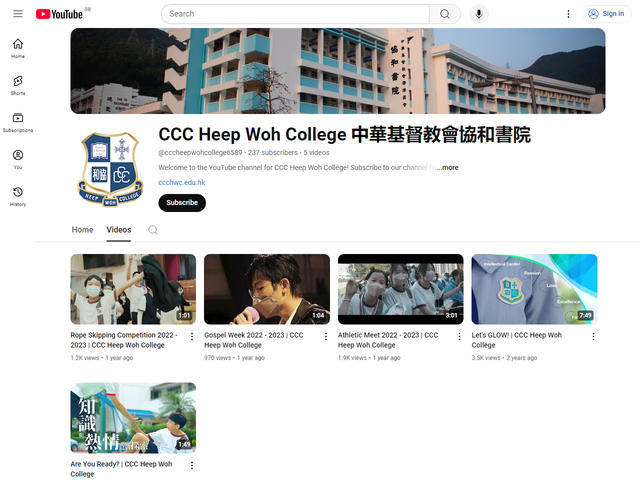This screenshot has height=480, width=640.
Task: Subscribe to CCC Heep Woh College
Action: [x=182, y=203]
